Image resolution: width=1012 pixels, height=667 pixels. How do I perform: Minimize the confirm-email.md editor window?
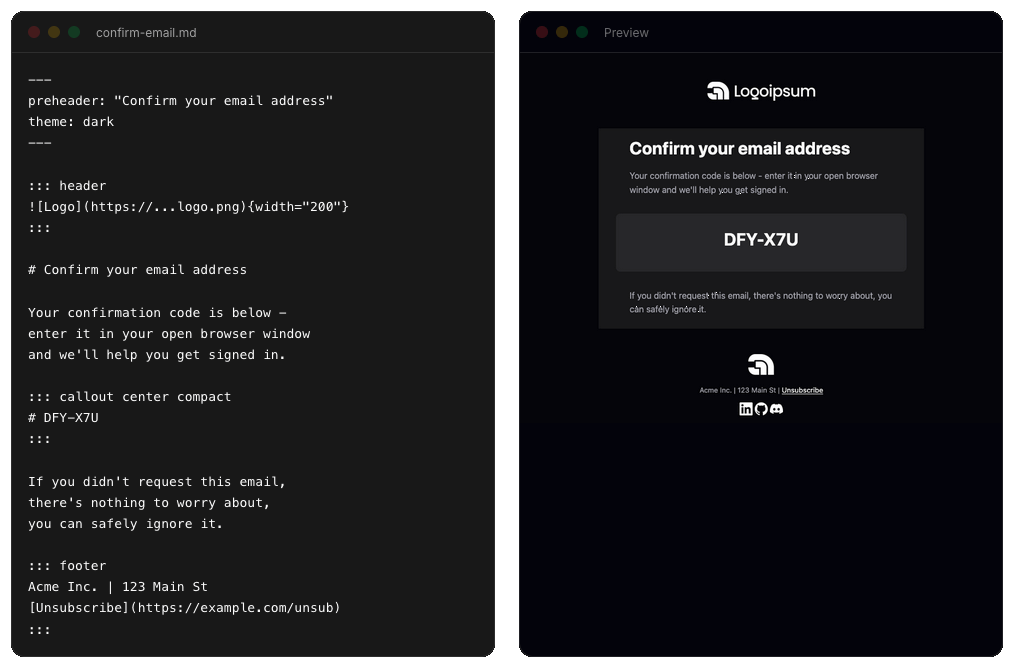(54, 32)
